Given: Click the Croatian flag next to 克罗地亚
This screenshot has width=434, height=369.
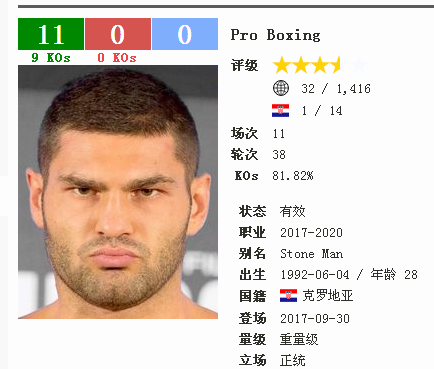Looking at the screenshot, I should tap(288, 296).
